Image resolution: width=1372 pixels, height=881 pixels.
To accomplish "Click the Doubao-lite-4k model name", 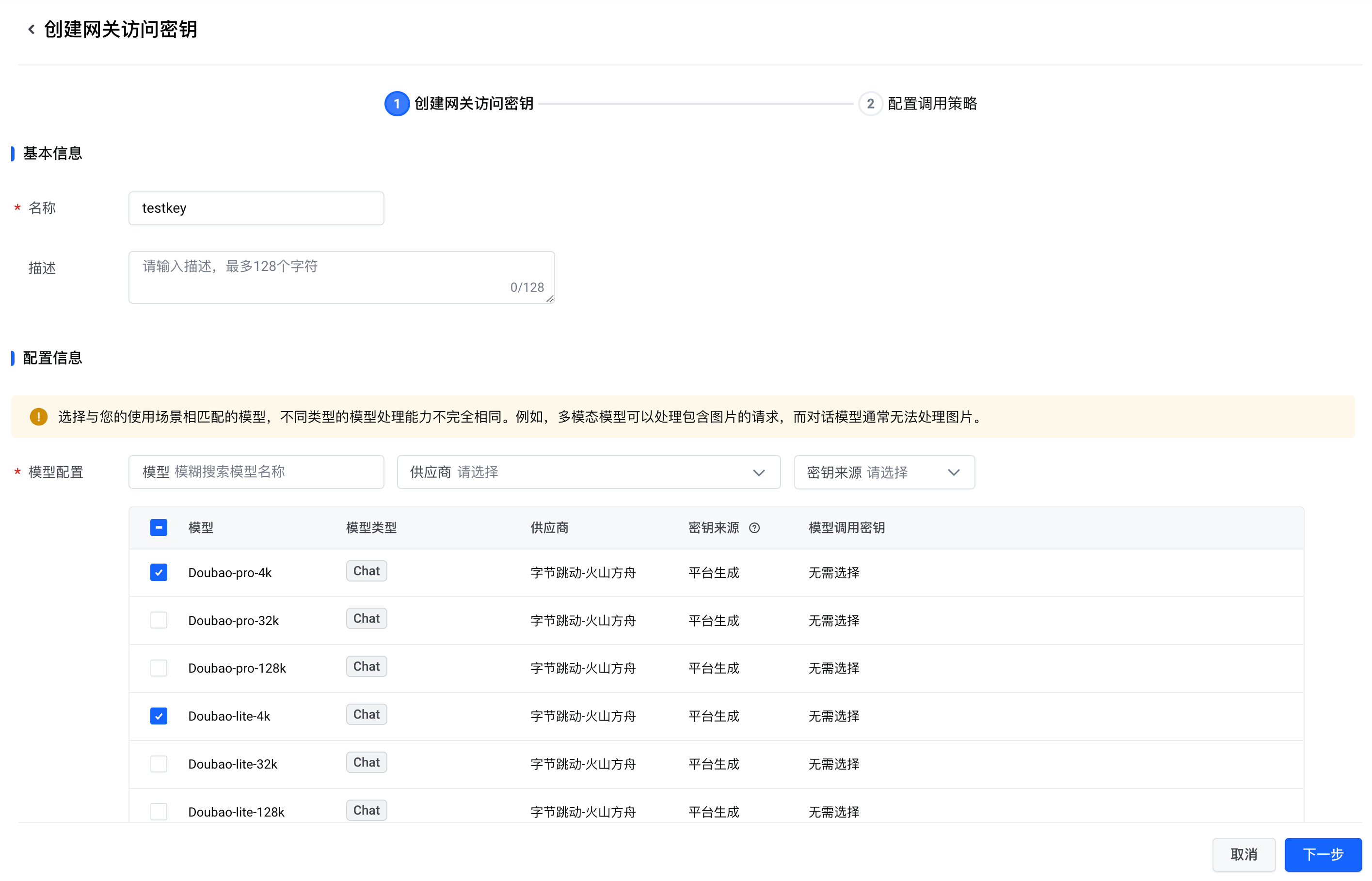I will point(229,716).
